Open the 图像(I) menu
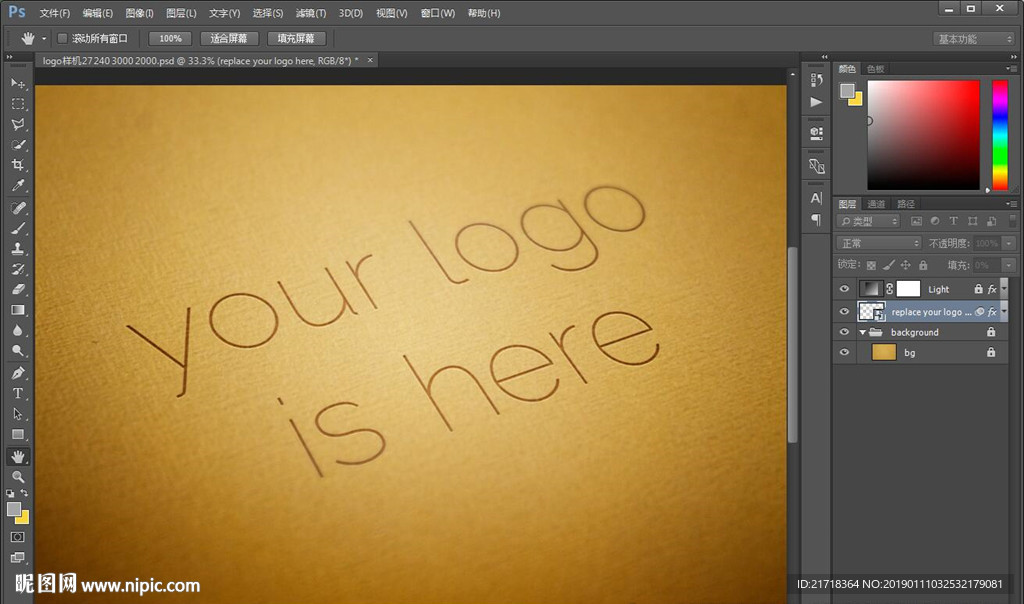Image resolution: width=1024 pixels, height=604 pixels. pos(139,13)
